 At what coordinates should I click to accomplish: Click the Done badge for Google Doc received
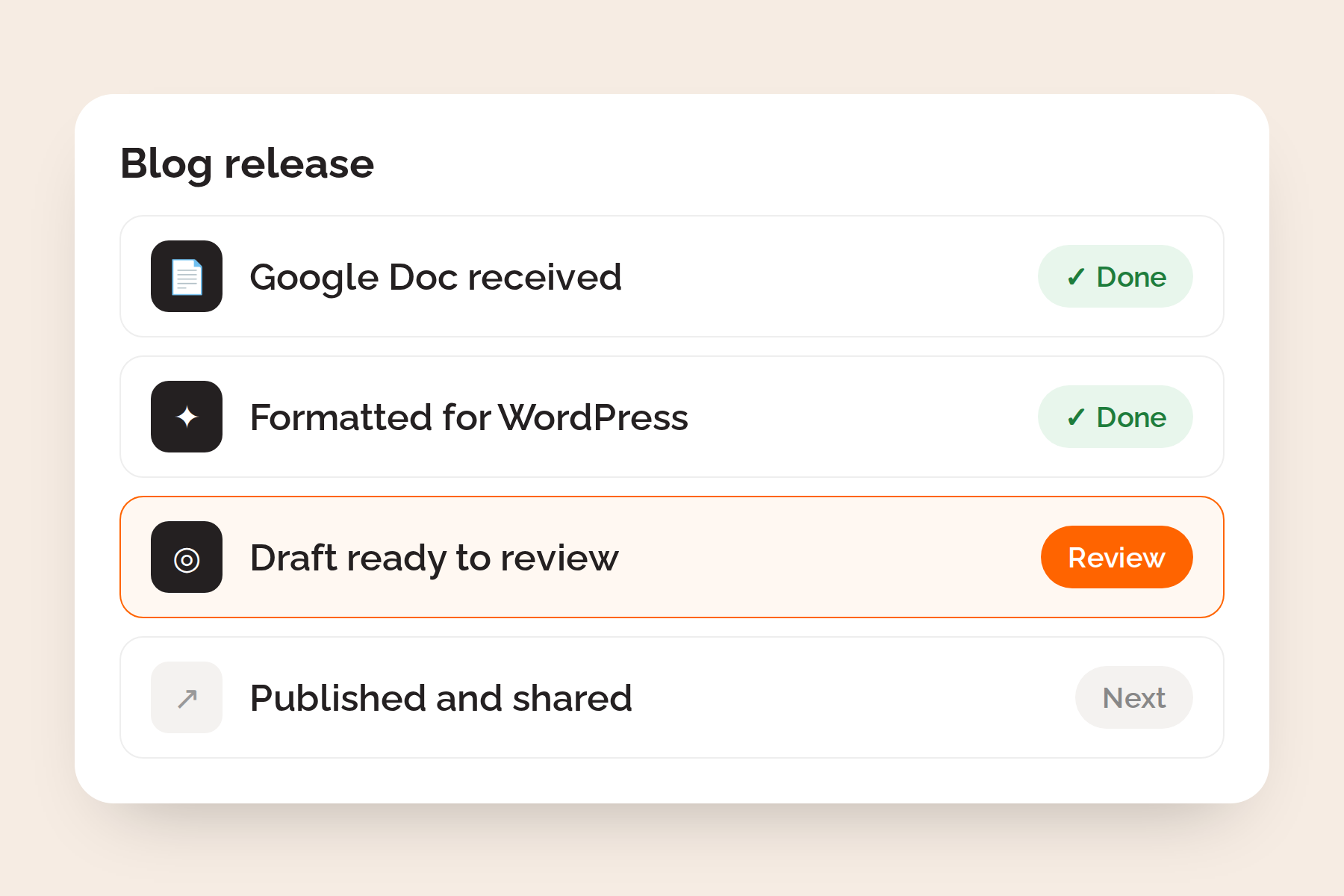[x=1116, y=276]
